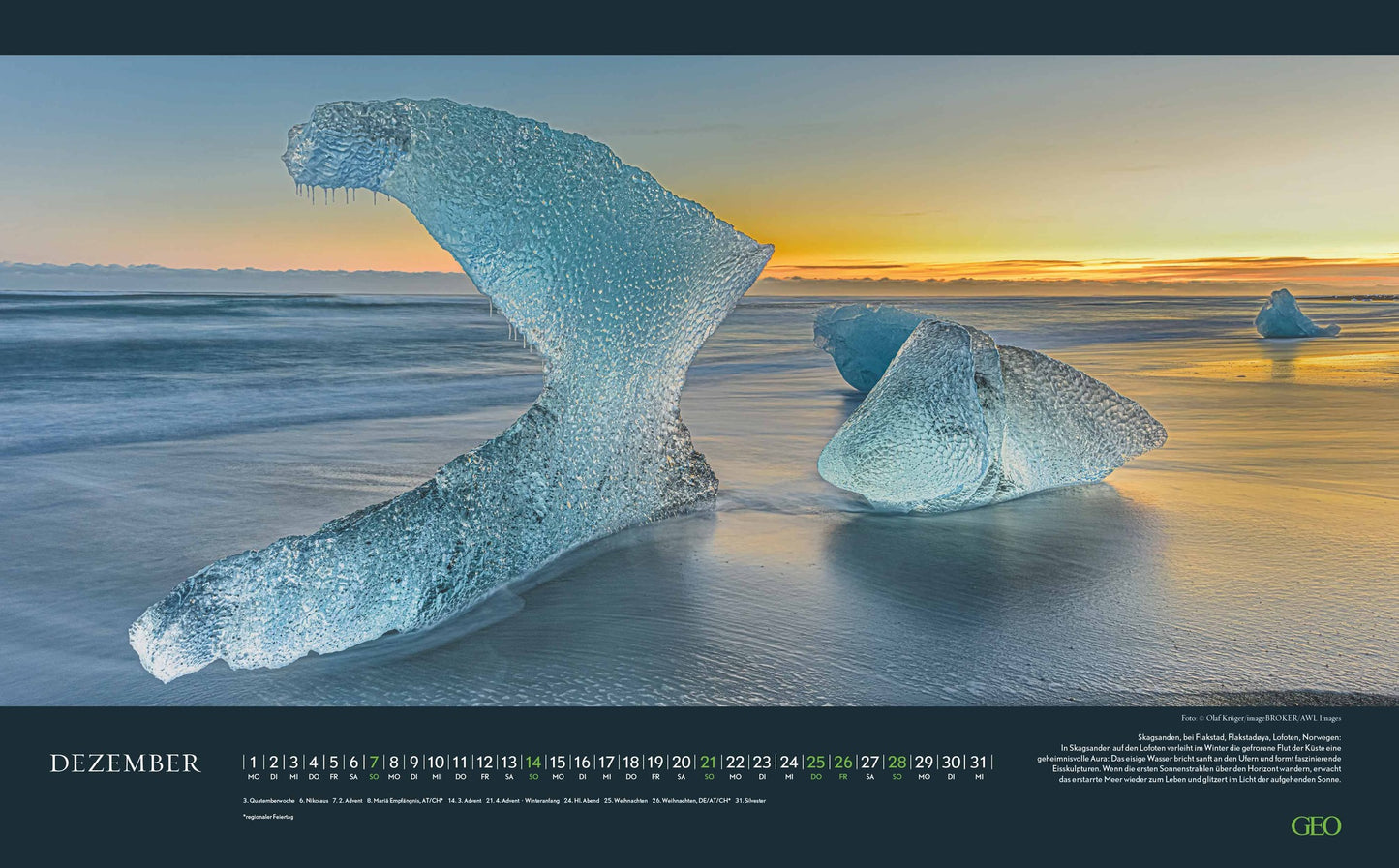Click the '*regionaler Feiertag' footnote
Screen dimensions: 1399x868
tap(268, 817)
